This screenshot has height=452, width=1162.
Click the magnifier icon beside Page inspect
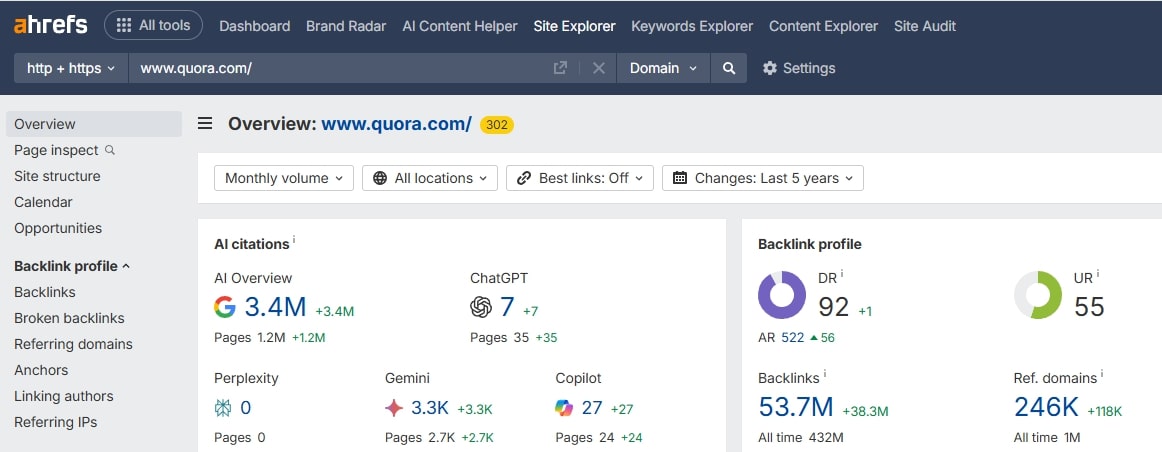pos(110,150)
